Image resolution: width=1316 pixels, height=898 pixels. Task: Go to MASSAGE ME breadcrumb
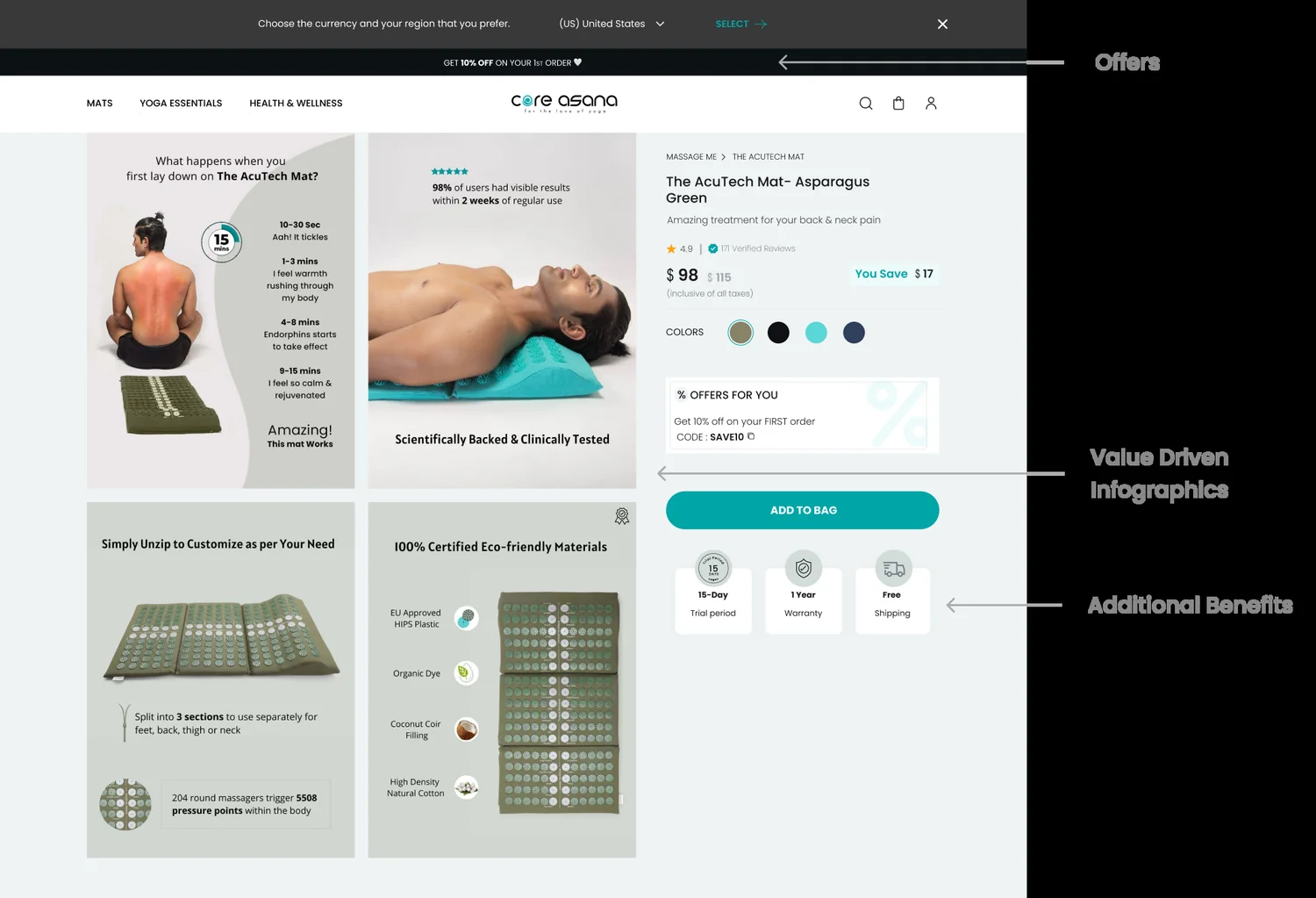coord(691,157)
